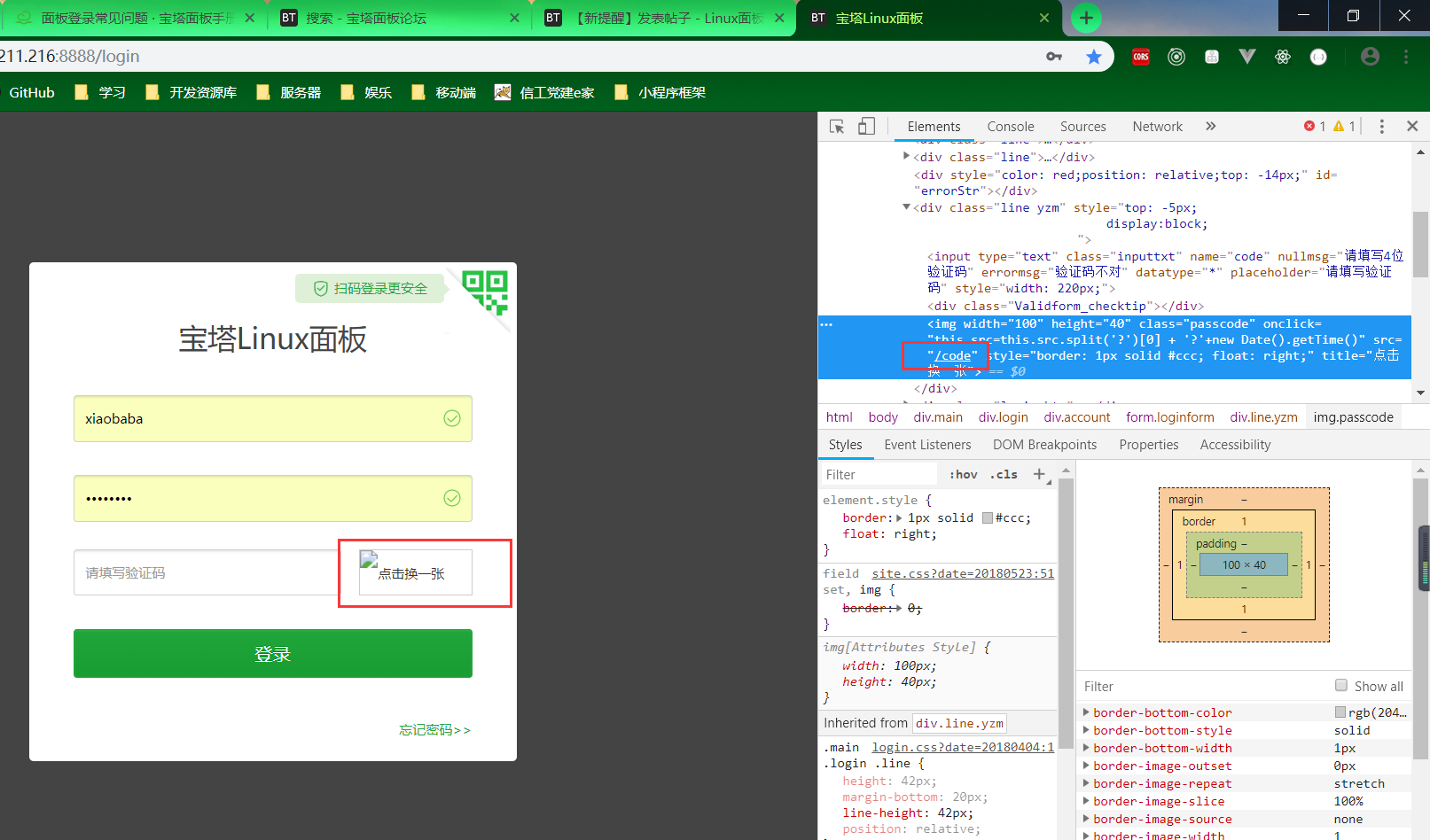Click the 忘记密码>> link
The image size is (1430, 840).
(434, 730)
